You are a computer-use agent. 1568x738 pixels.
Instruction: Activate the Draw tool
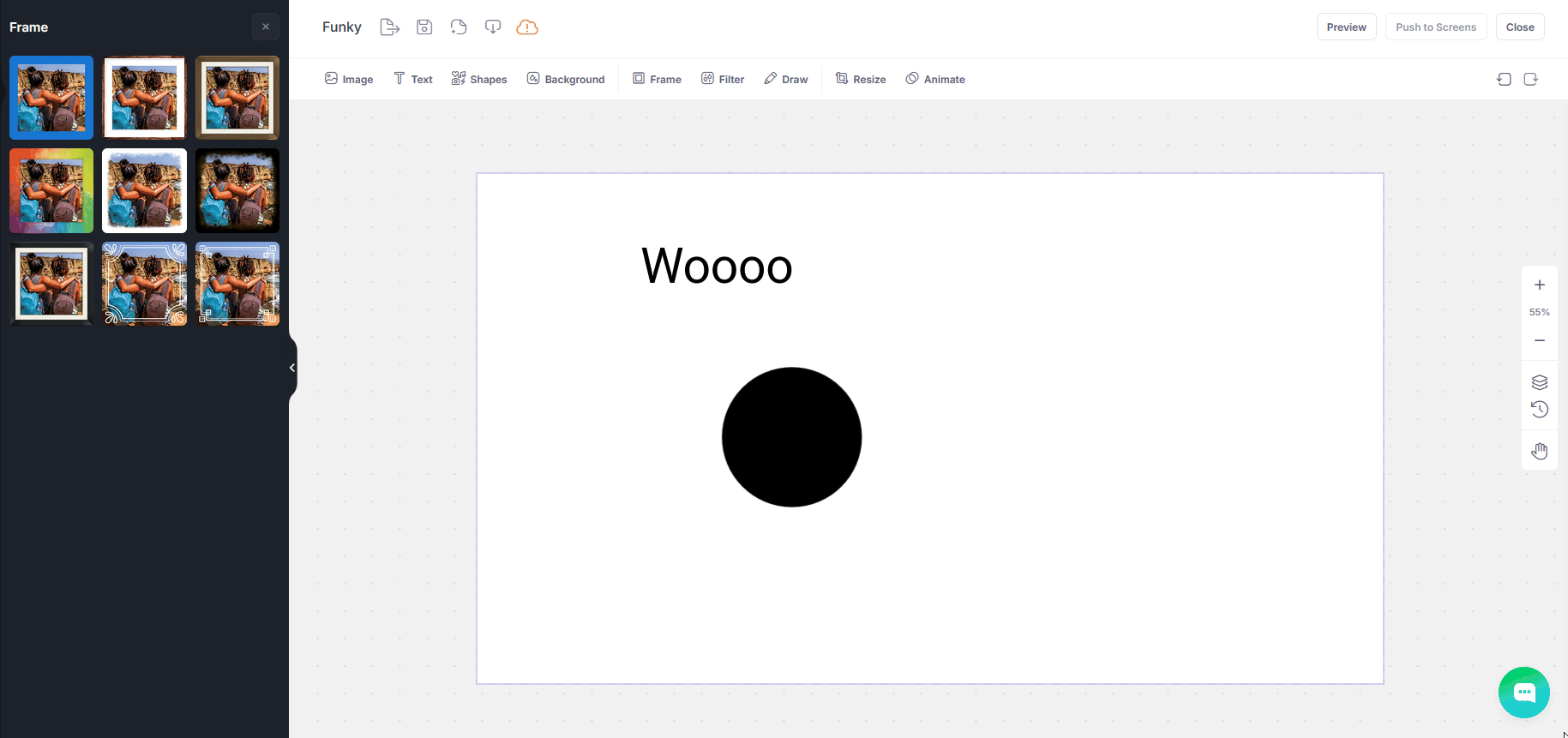click(786, 79)
